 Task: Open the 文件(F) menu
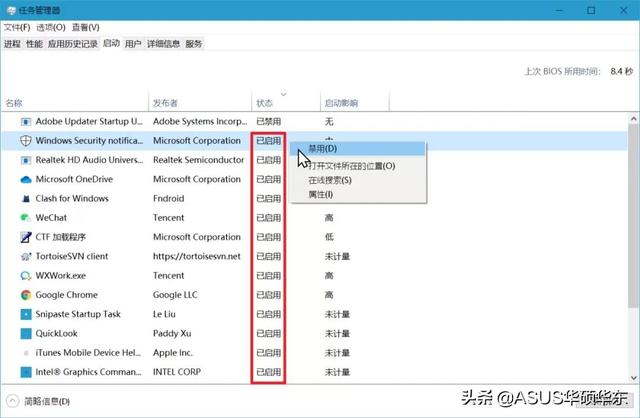tap(17, 27)
